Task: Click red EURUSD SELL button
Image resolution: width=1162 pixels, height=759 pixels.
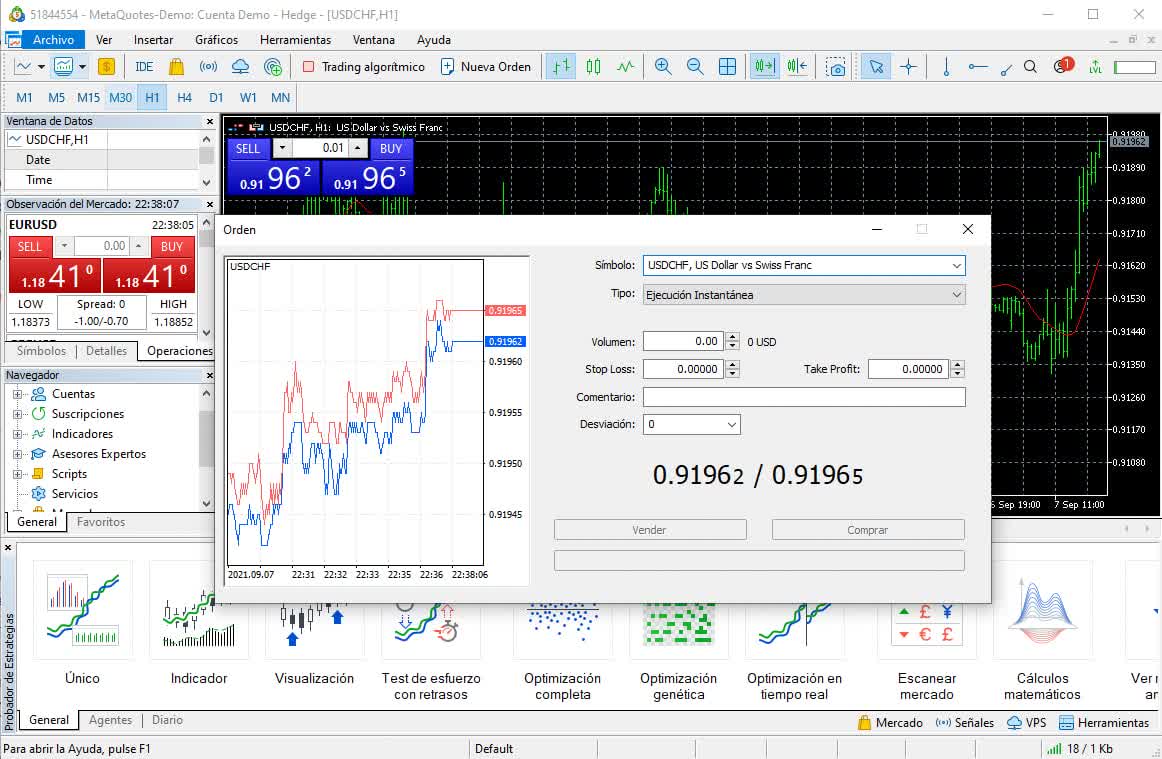Action: tap(30, 247)
